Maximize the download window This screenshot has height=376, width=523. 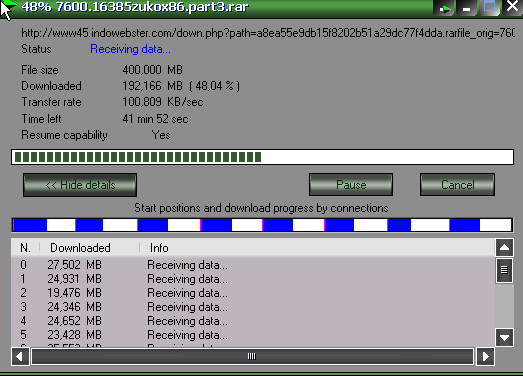[489, 7]
